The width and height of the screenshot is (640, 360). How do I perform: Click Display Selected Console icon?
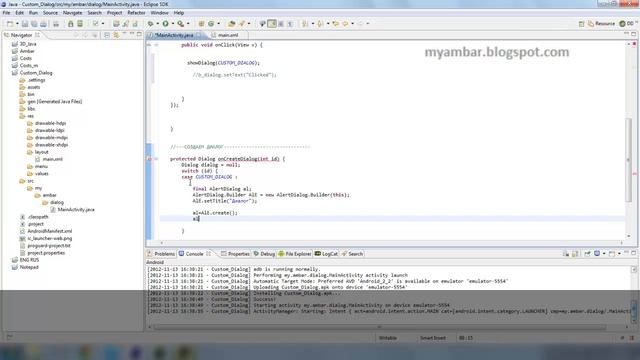(x=597, y=254)
